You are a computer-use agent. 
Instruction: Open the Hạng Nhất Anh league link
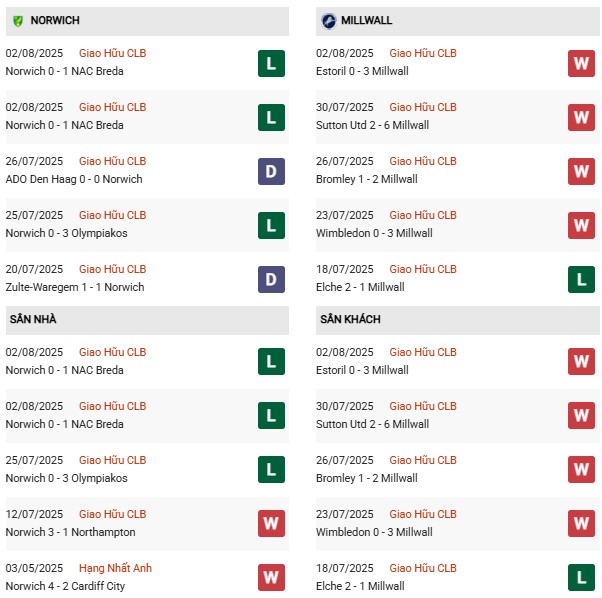tap(115, 568)
